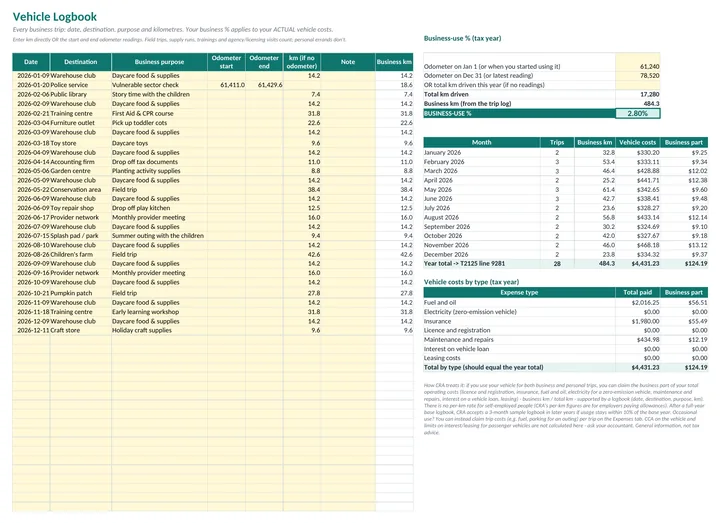Click the January 2026 month row
The height and width of the screenshot is (523, 720).
click(565, 152)
